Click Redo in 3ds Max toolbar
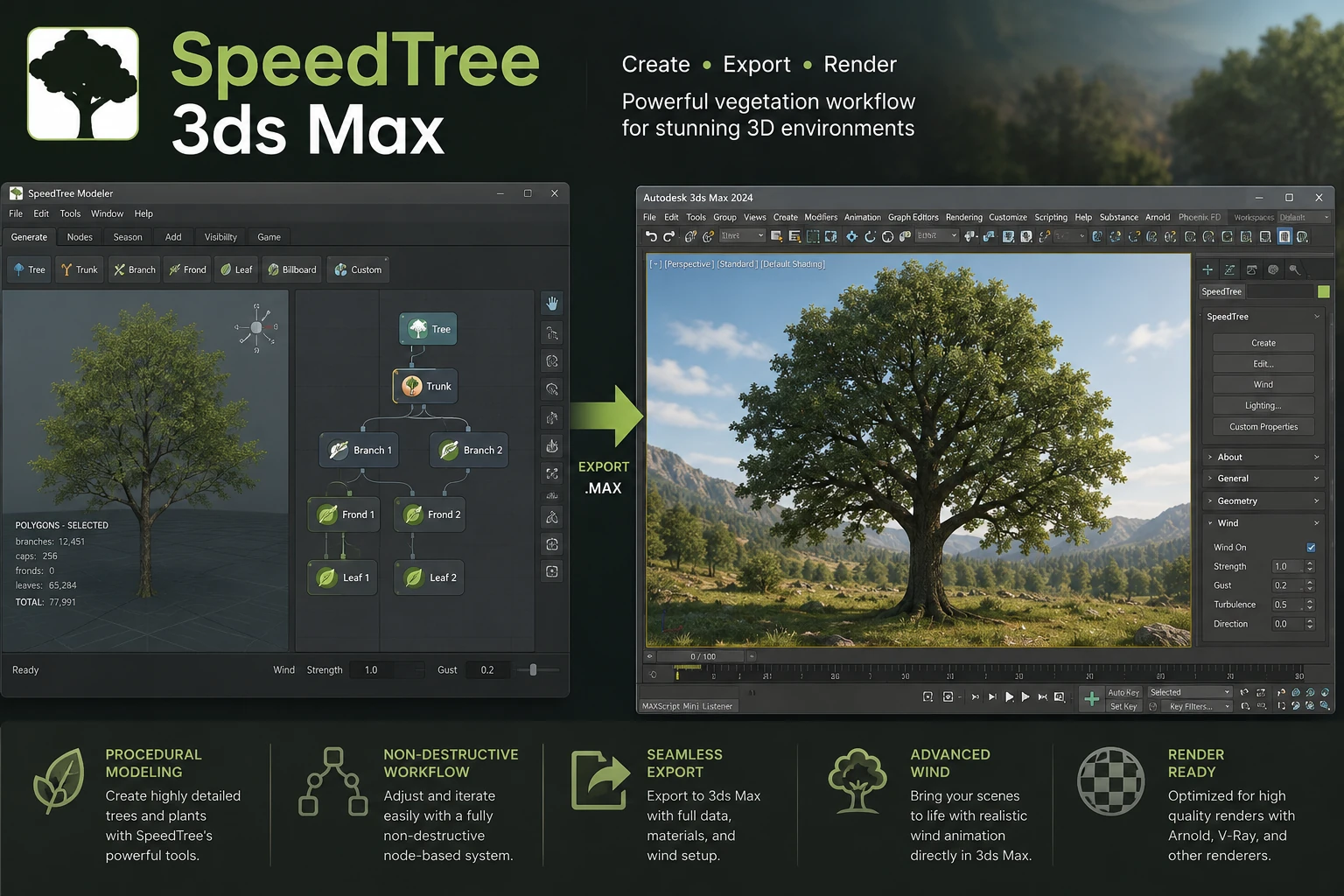Viewport: 1344px width, 896px height. [669, 236]
